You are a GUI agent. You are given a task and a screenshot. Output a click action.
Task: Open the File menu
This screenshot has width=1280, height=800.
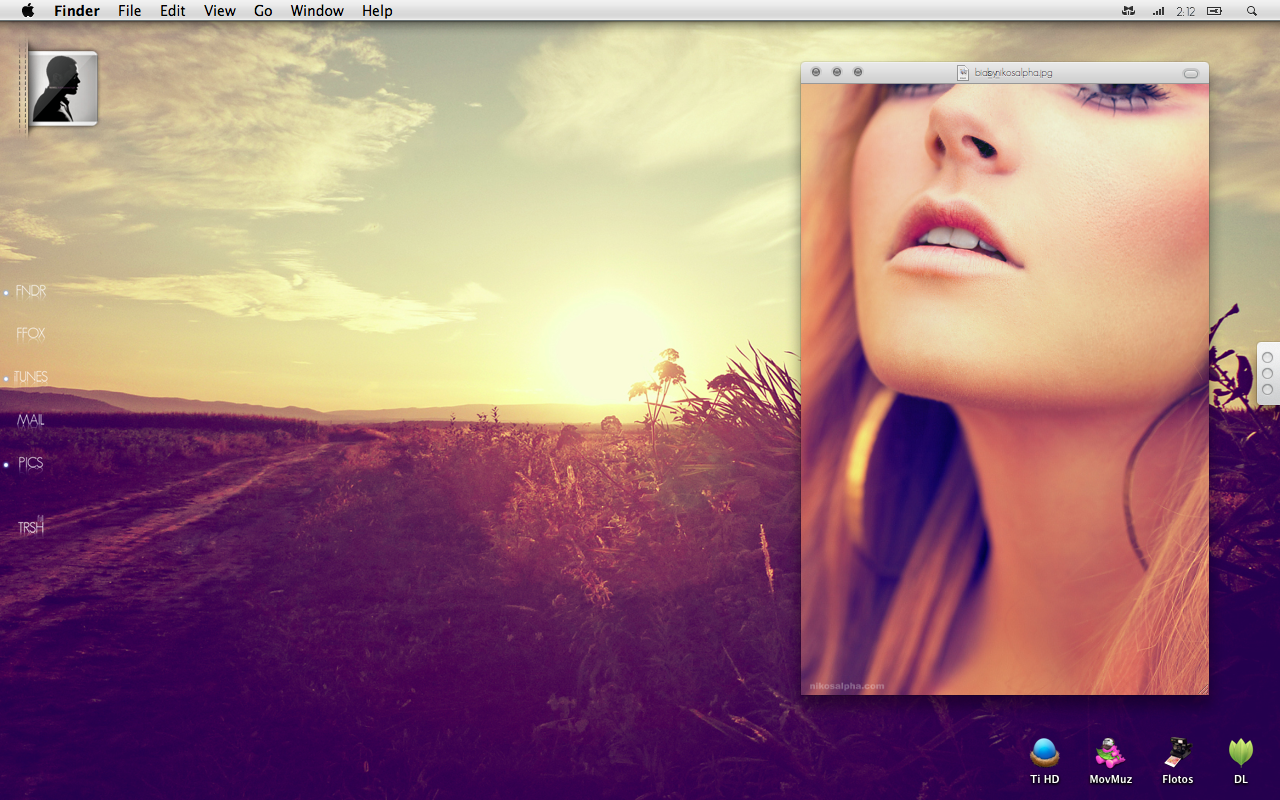pos(129,11)
